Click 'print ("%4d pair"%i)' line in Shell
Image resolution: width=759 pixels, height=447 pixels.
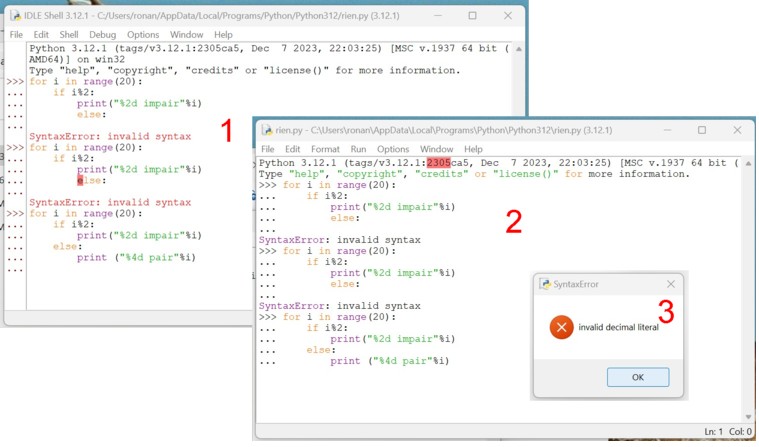coord(136,258)
